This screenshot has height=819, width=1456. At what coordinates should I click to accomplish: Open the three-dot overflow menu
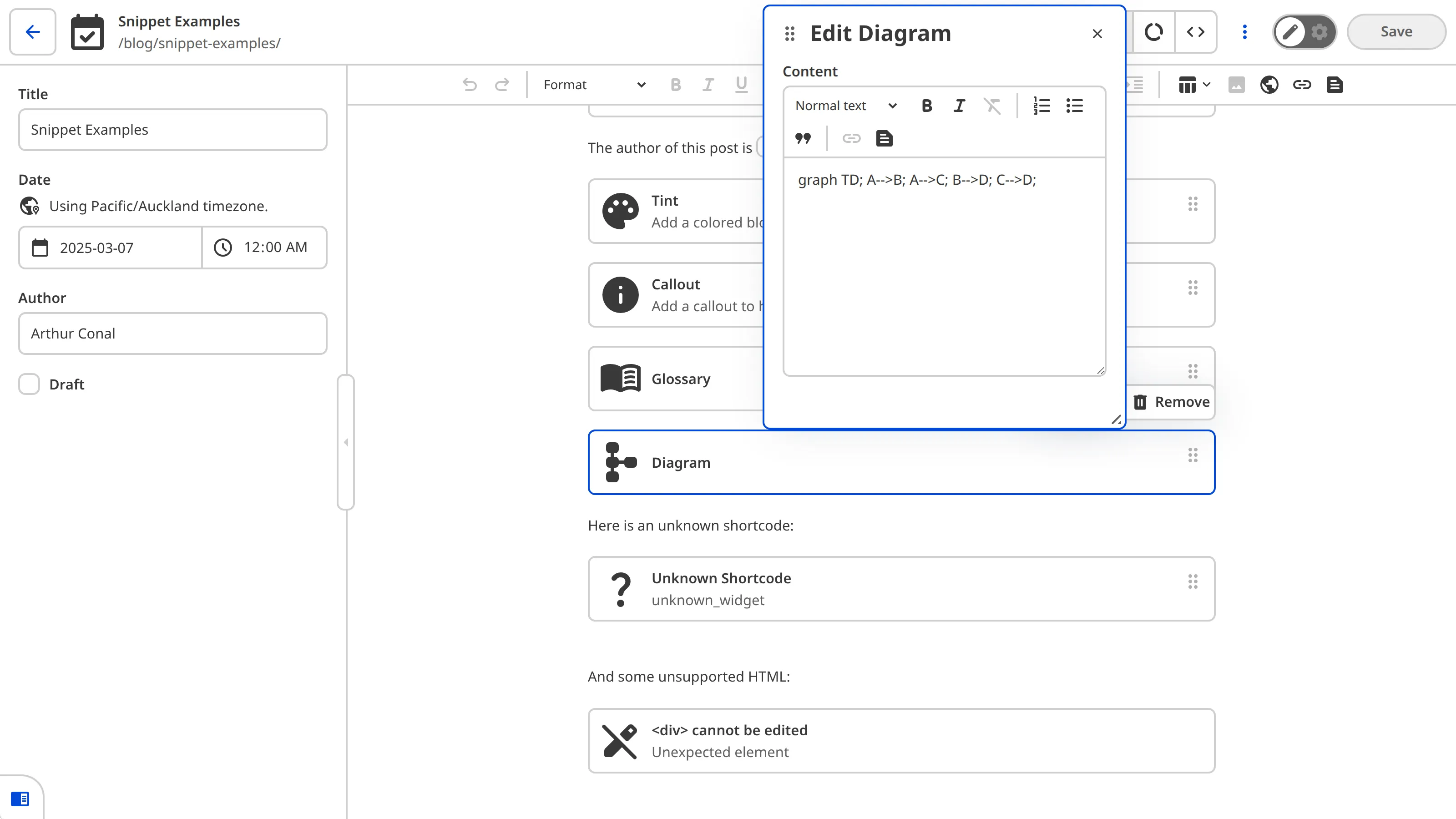(x=1244, y=32)
